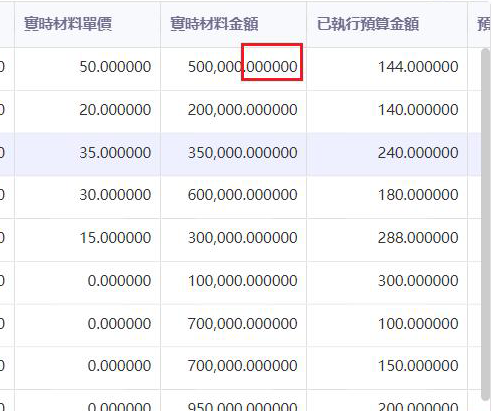Click the 已執行預算金額 column header
This screenshot has height=411, width=493.
coord(387,24)
